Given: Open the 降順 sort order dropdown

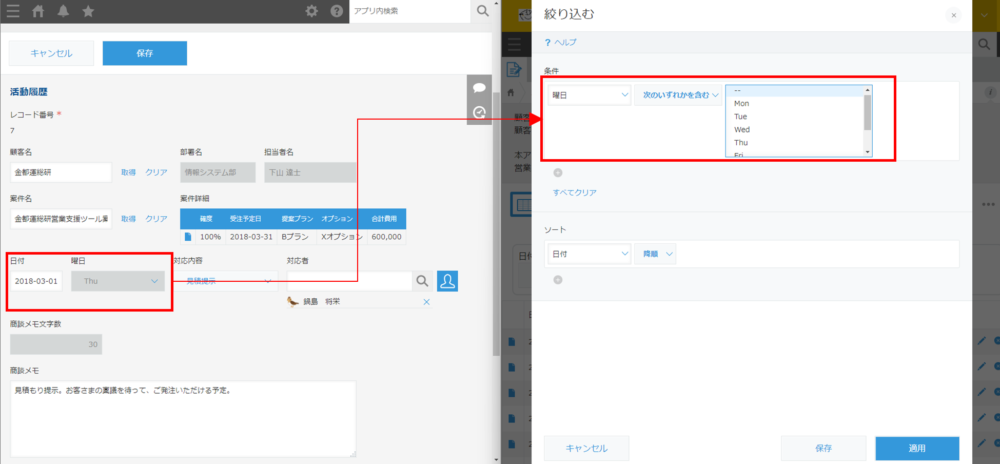Looking at the screenshot, I should coord(657,254).
